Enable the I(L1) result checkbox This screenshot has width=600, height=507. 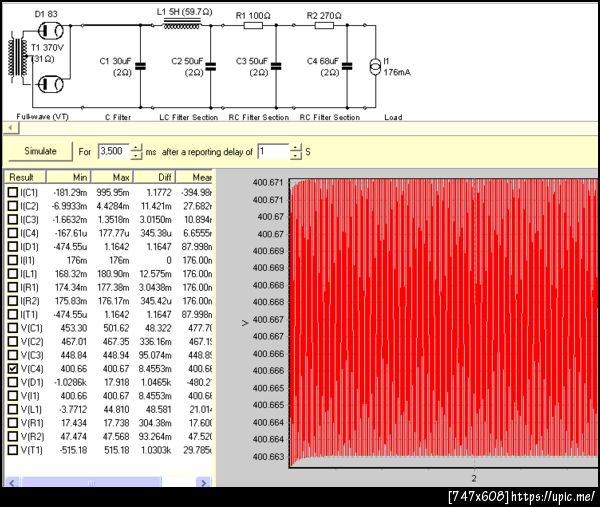(x=13, y=274)
